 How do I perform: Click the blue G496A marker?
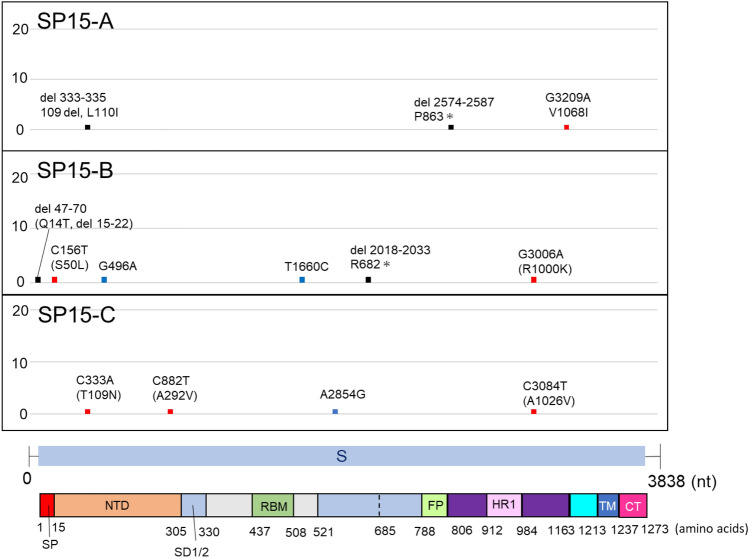pyautogui.click(x=104, y=280)
